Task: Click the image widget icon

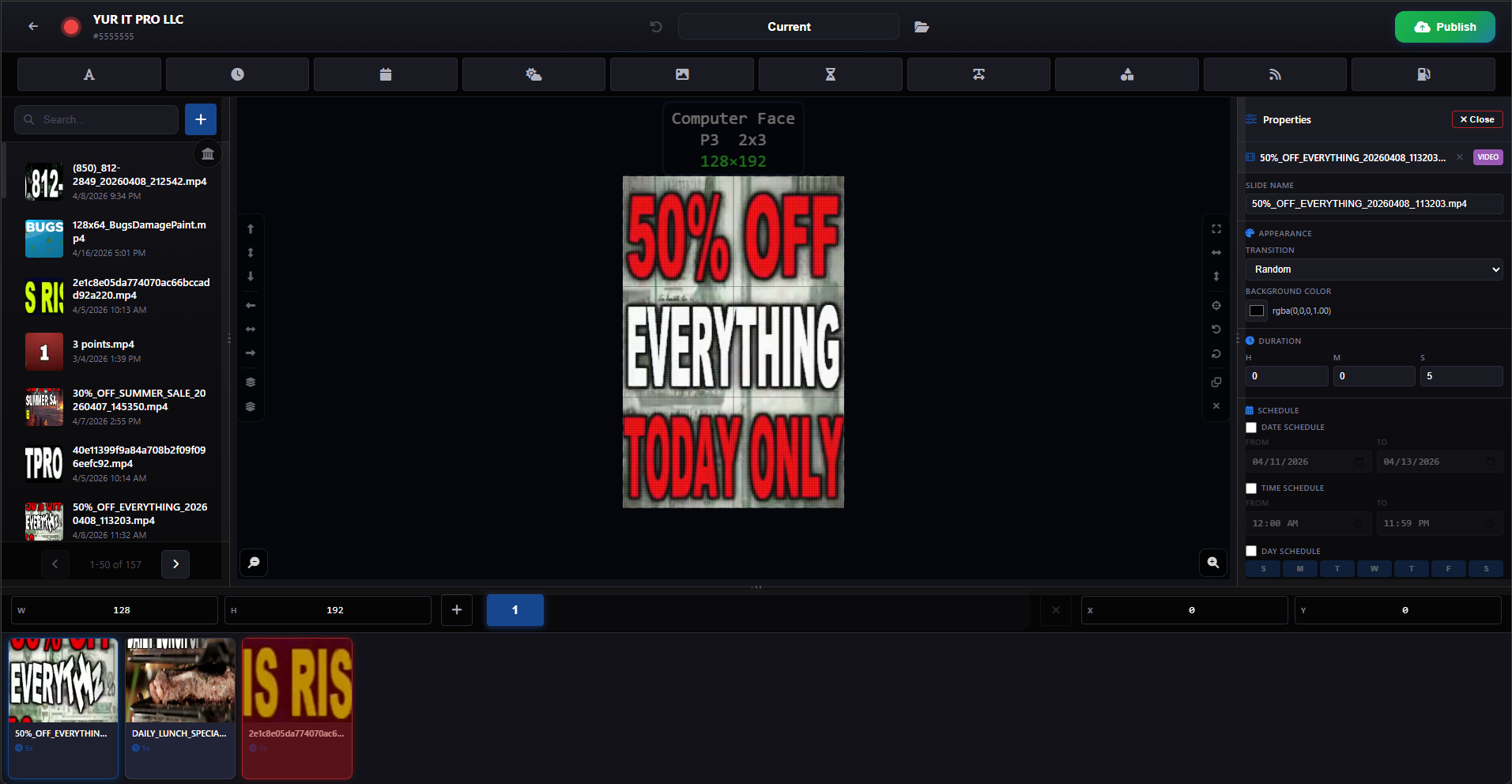Action: 681,74
